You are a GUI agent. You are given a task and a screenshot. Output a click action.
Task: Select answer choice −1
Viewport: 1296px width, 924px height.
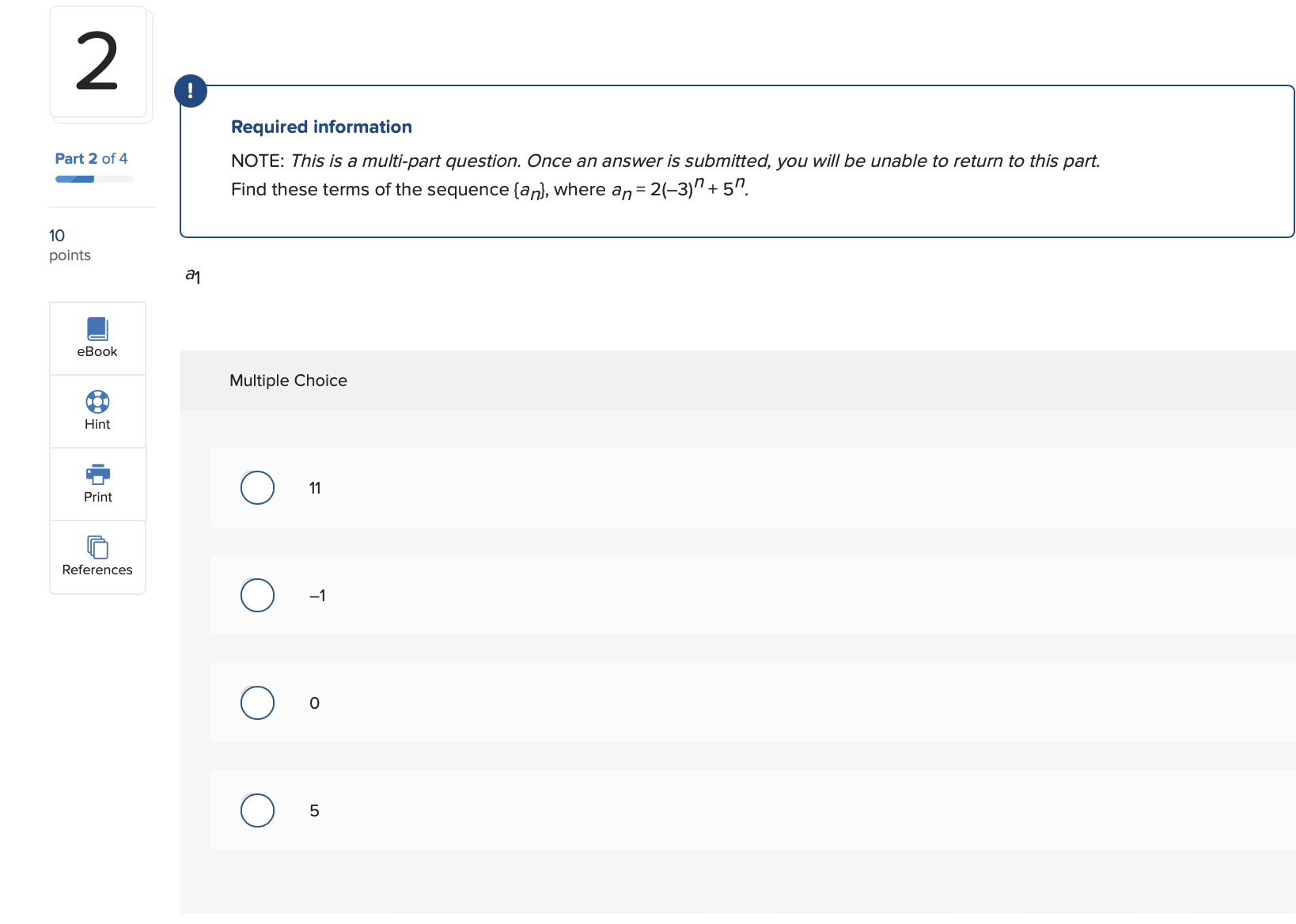click(x=257, y=595)
